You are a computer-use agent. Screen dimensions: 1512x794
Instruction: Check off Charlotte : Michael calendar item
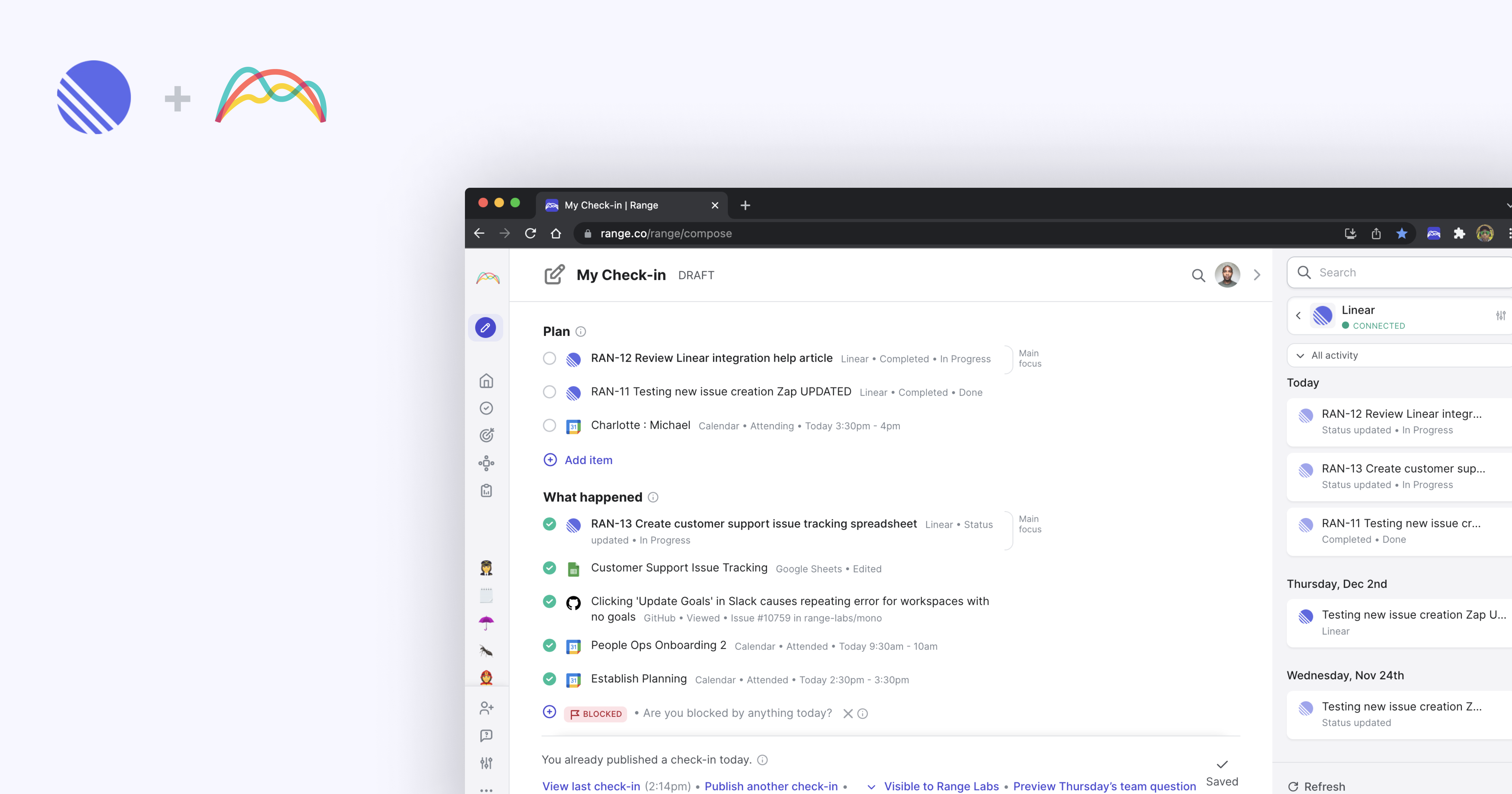click(549, 425)
